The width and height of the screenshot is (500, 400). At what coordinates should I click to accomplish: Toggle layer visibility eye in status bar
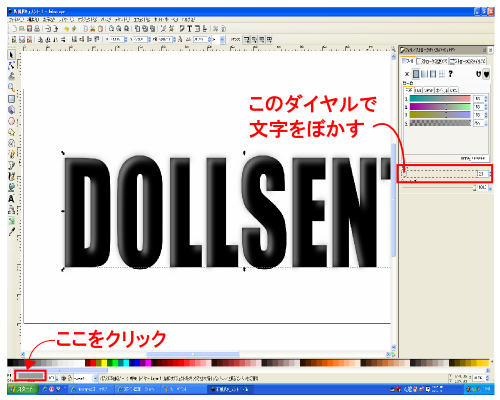pyautogui.click(x=63, y=378)
